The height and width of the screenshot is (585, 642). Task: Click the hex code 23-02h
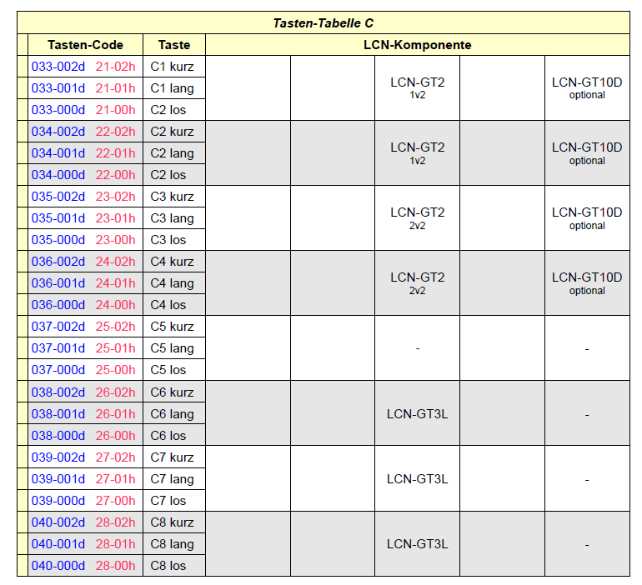click(x=115, y=197)
